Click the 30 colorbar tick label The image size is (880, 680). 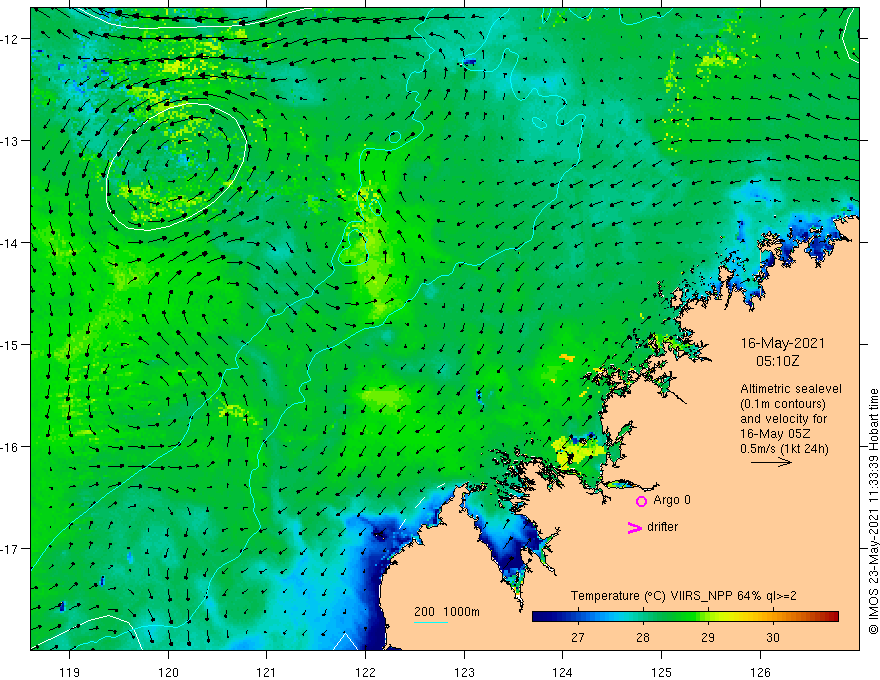pyautogui.click(x=773, y=637)
